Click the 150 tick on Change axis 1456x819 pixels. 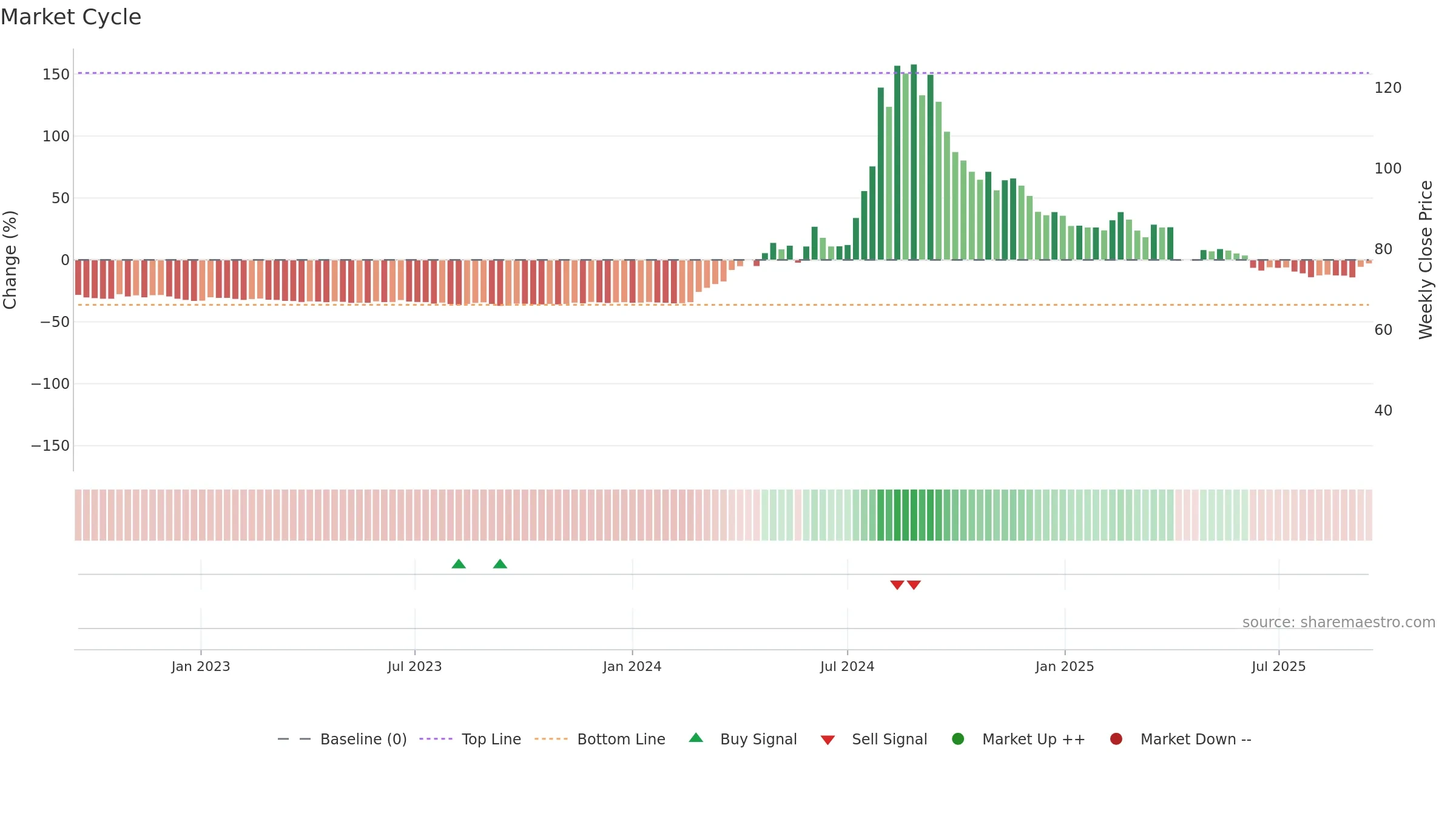[x=56, y=75]
